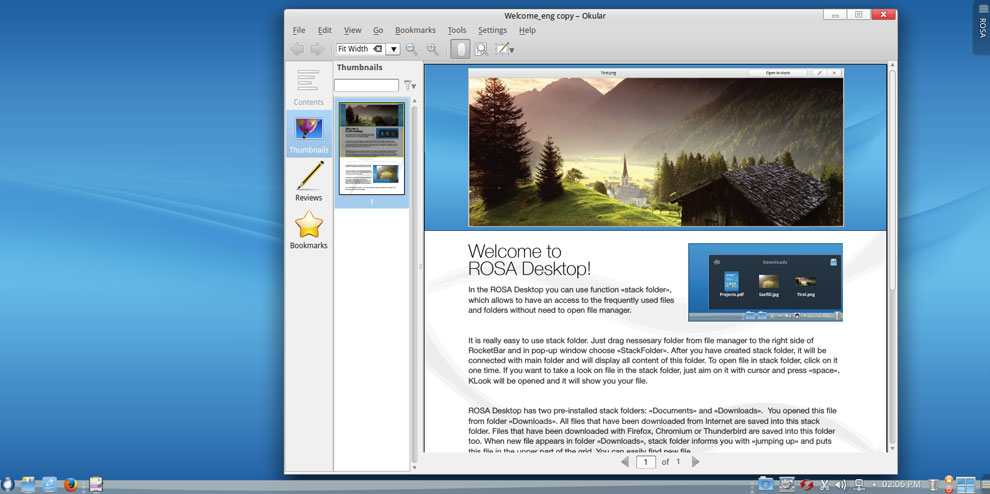Expand the zoom level dropdown arrow
Screen dimensions: 990x494
[x=393, y=49]
